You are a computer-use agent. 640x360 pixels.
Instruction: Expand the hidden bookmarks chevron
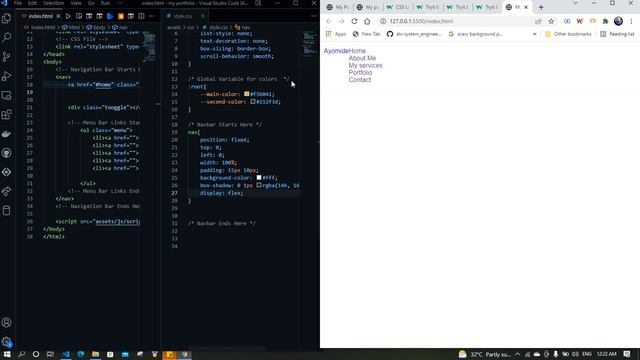tap(534, 34)
